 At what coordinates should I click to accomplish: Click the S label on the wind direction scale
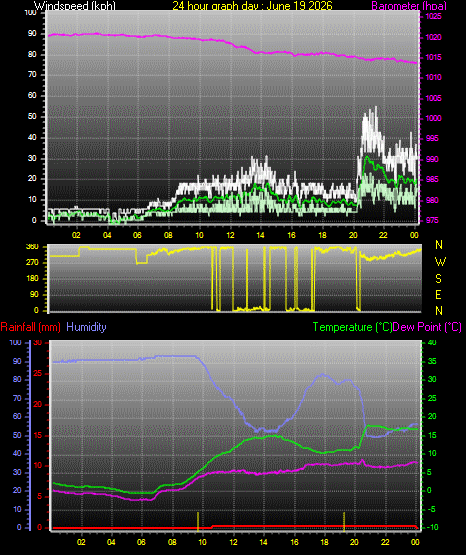point(438,279)
